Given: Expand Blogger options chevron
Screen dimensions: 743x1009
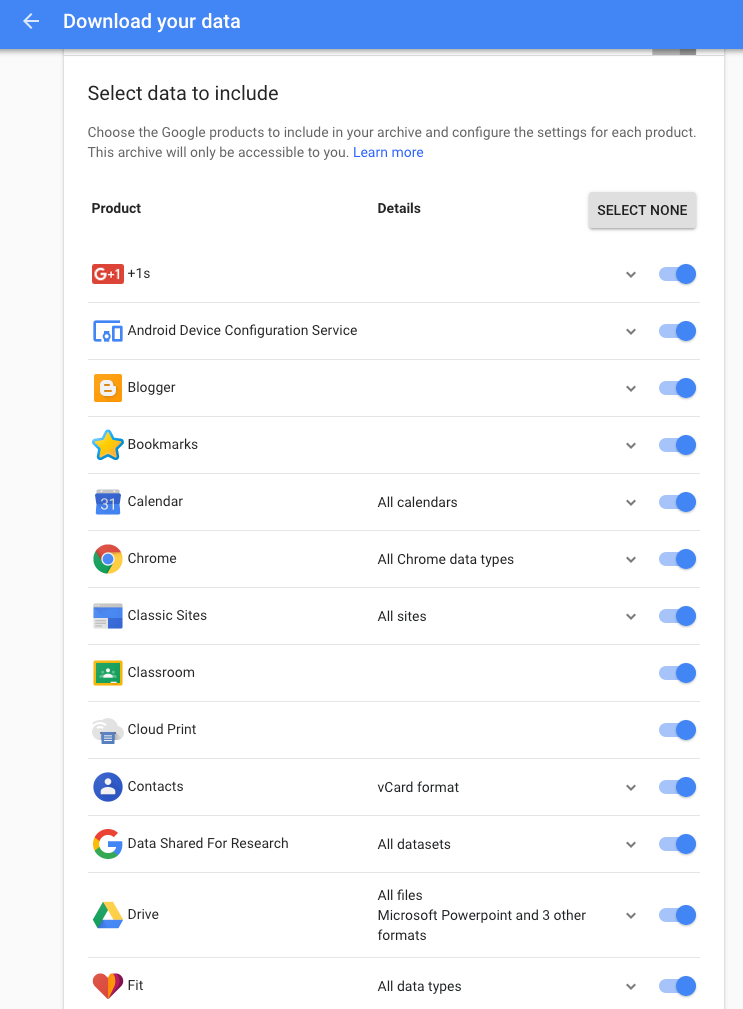Looking at the screenshot, I should [x=631, y=389].
